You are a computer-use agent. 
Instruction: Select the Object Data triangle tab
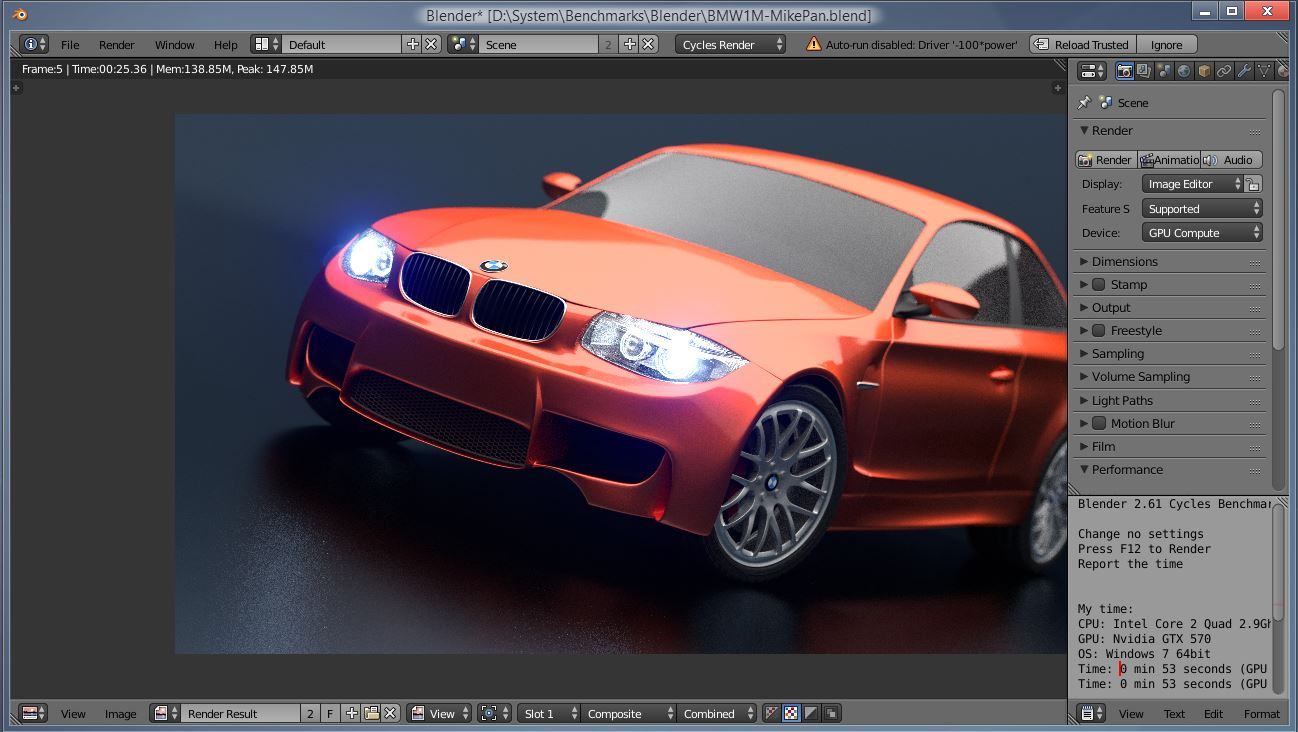click(1264, 71)
